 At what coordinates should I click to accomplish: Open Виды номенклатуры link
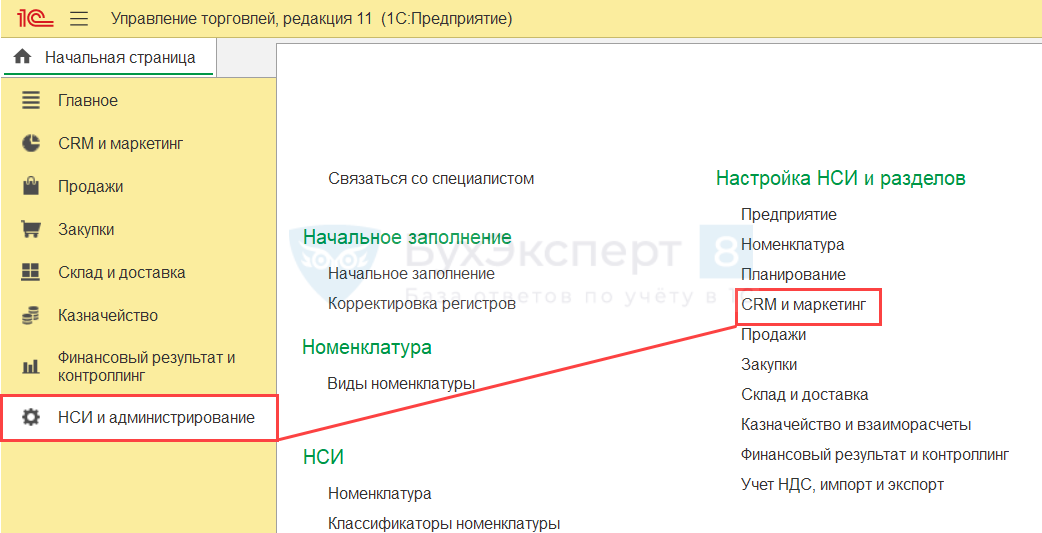coord(401,383)
